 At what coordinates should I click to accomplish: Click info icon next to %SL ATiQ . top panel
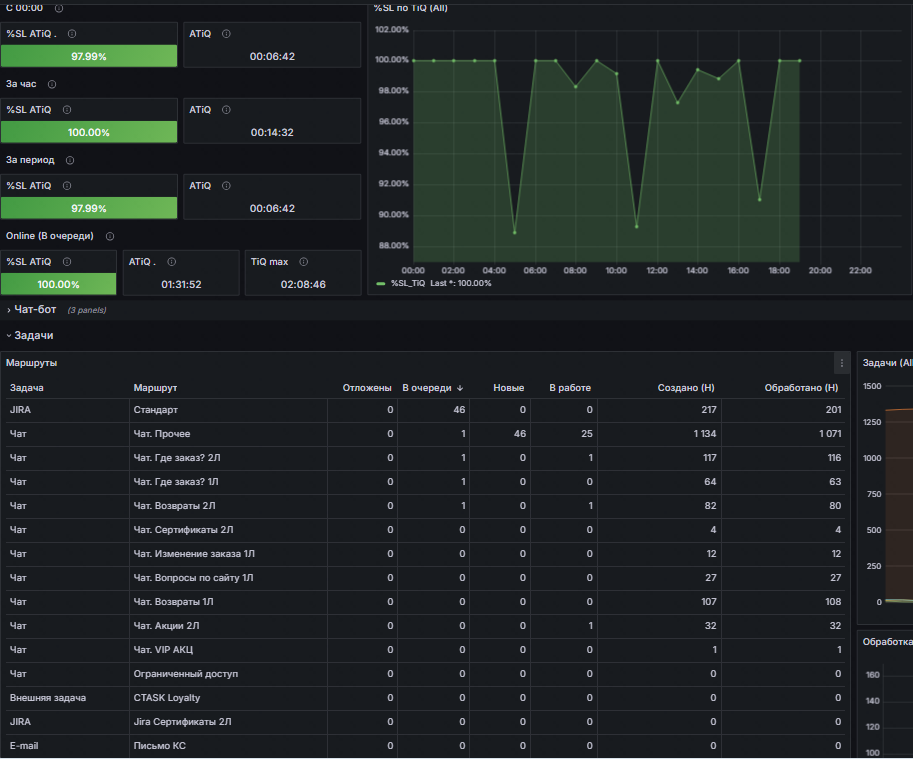point(72,34)
